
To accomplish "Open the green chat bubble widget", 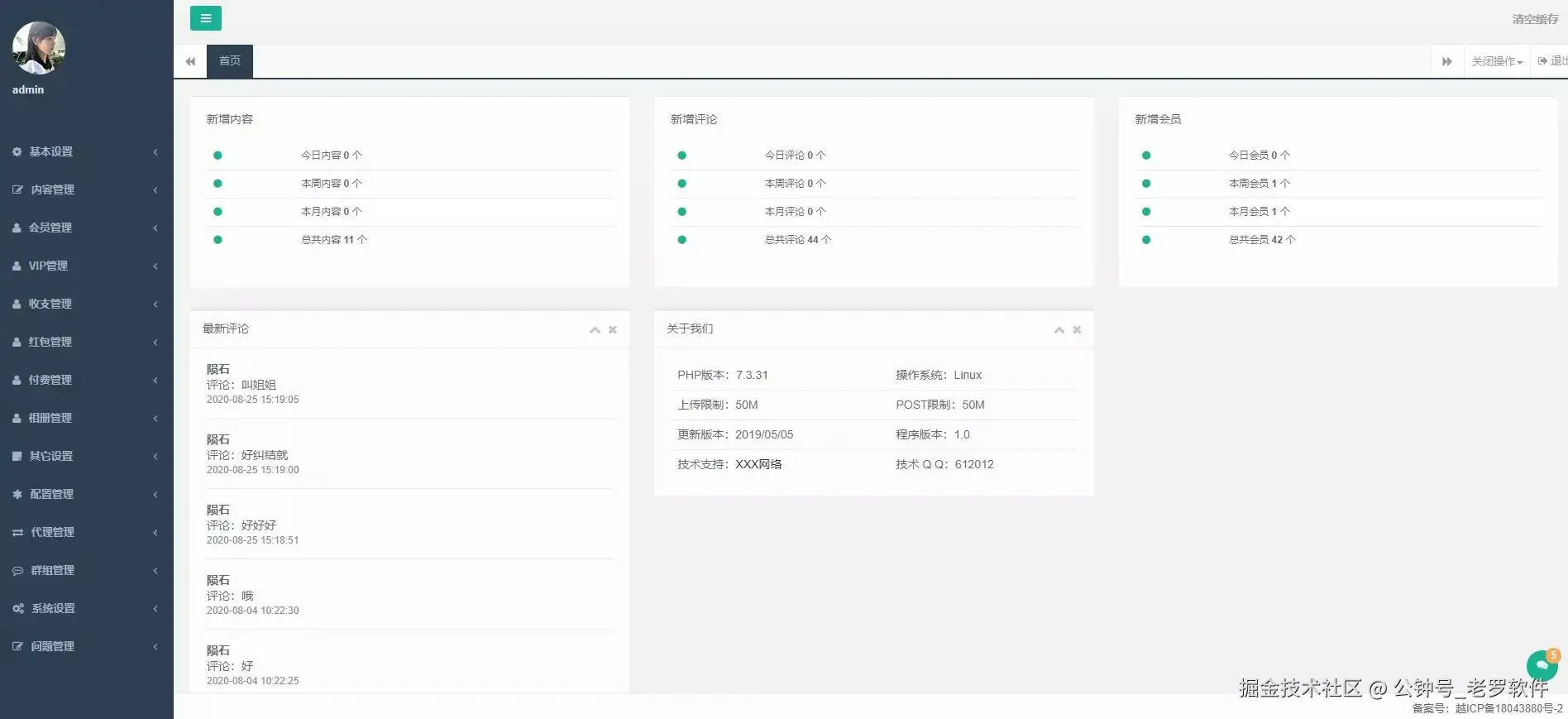I will point(1542,665).
